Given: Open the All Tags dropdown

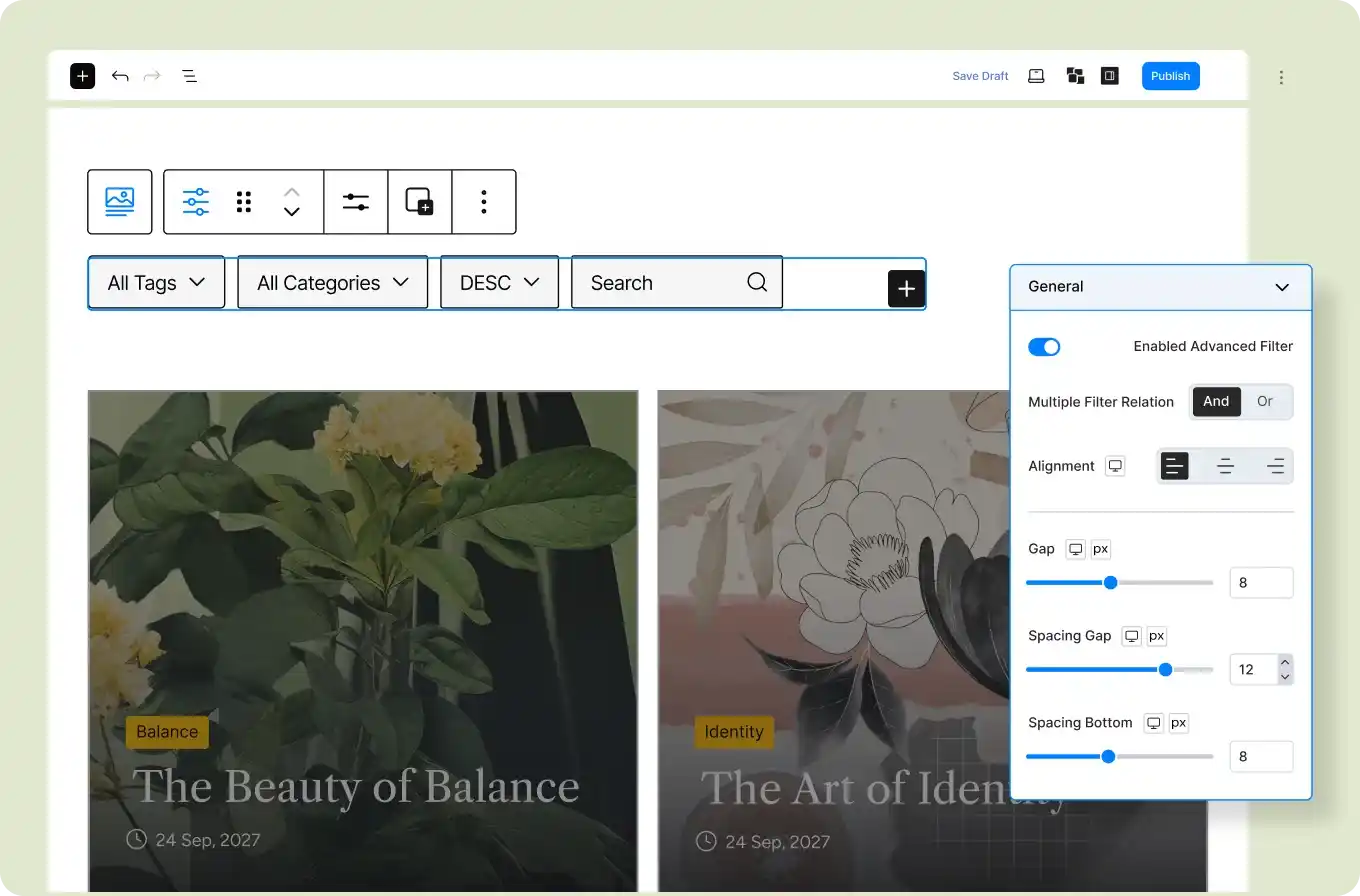Looking at the screenshot, I should coord(156,283).
